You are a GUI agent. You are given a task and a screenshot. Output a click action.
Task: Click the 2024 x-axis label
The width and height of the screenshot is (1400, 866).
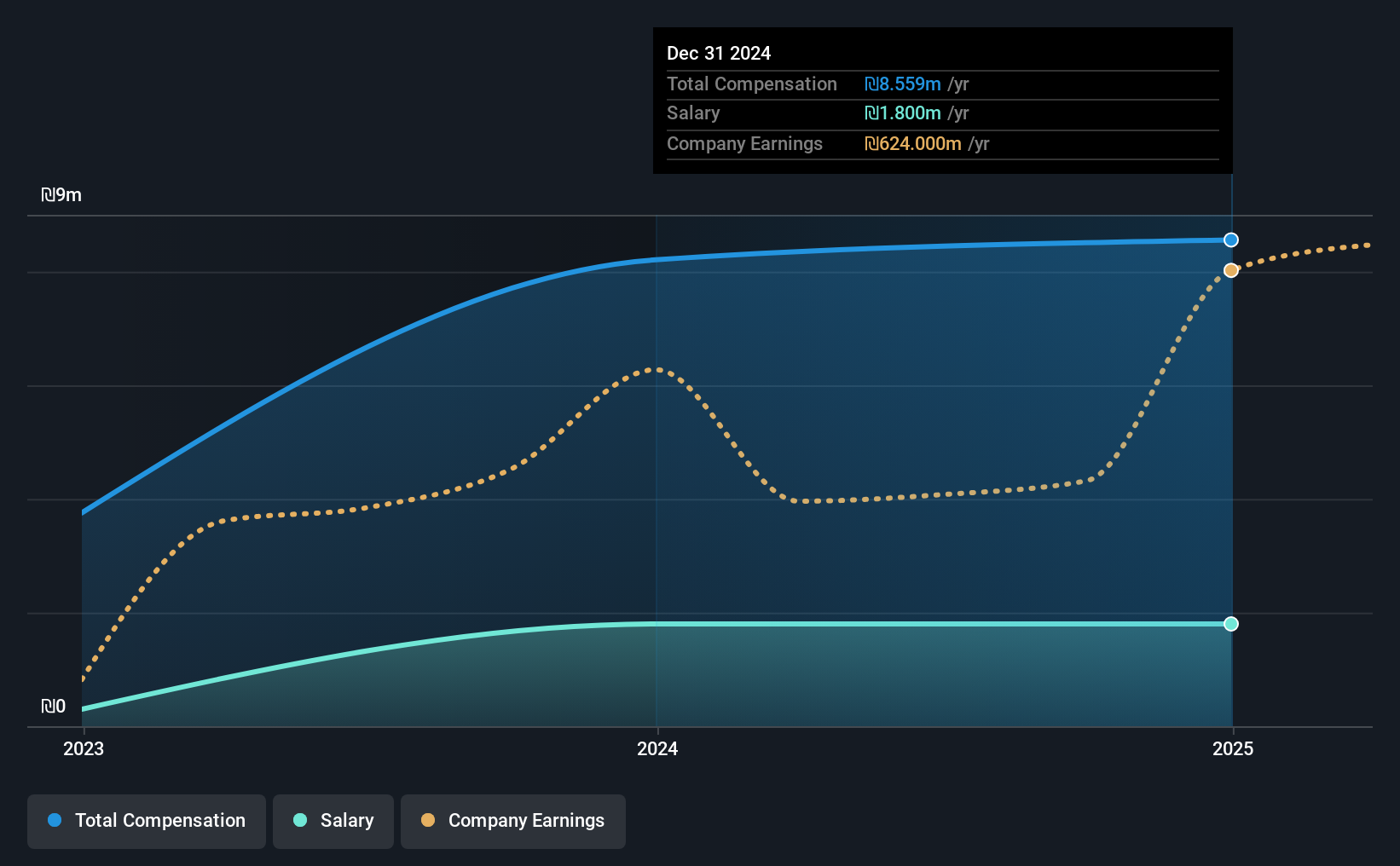coord(657,748)
